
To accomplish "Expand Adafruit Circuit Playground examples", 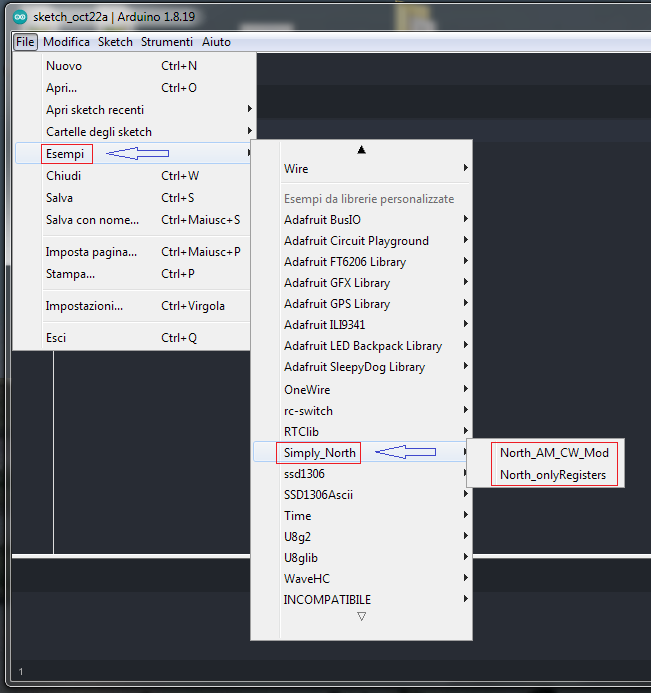I will click(362, 241).
